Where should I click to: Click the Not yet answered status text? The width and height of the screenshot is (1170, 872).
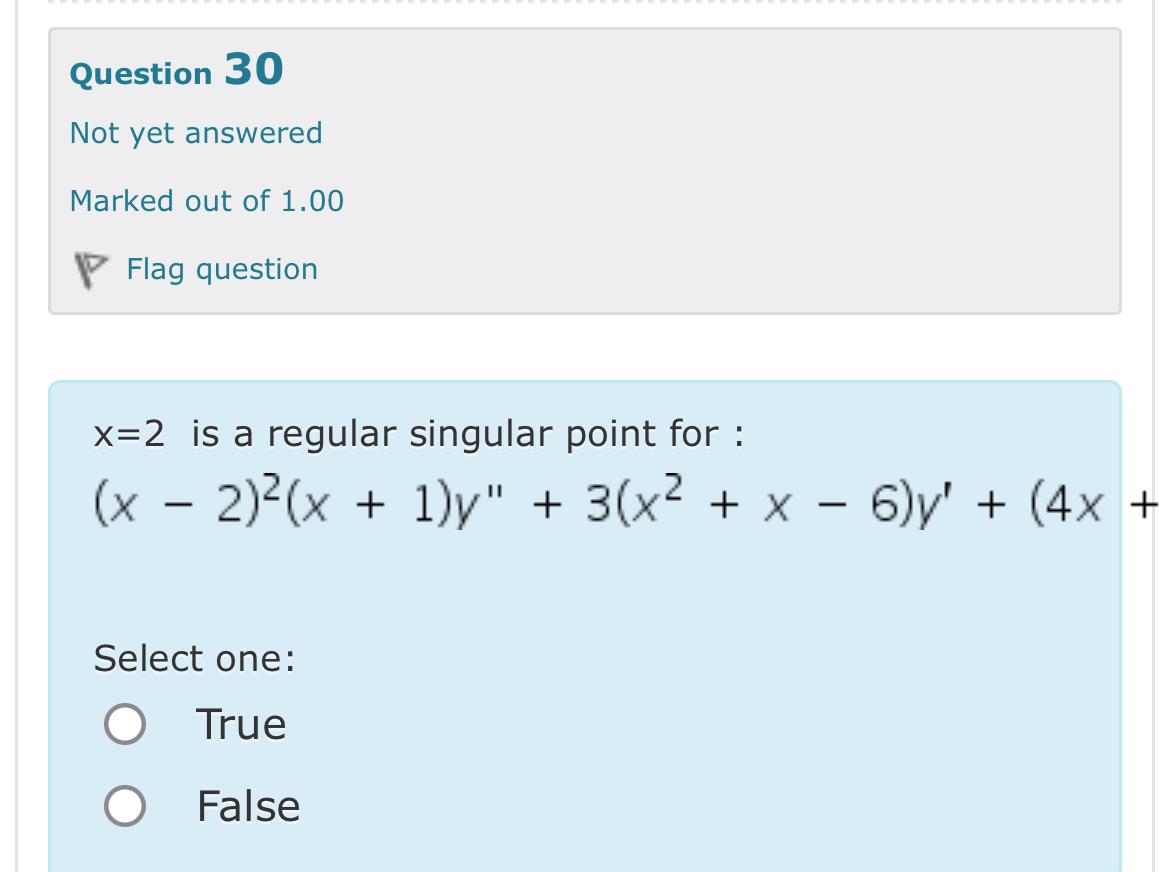pos(196,132)
